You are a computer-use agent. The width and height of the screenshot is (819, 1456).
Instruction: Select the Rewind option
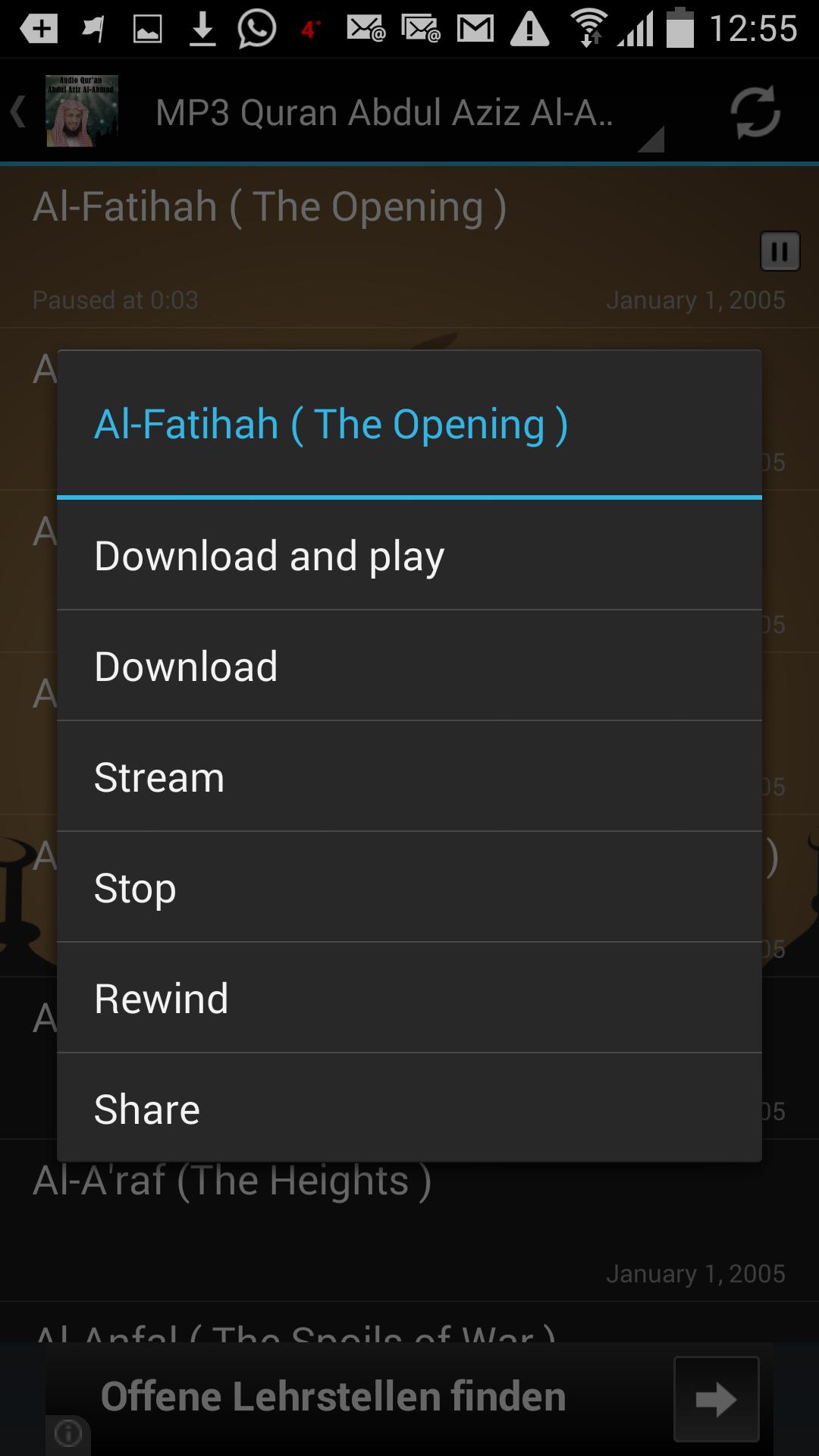coord(409,998)
